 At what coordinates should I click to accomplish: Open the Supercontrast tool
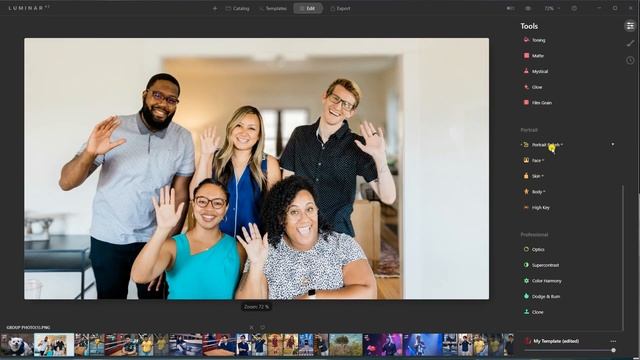[541, 265]
